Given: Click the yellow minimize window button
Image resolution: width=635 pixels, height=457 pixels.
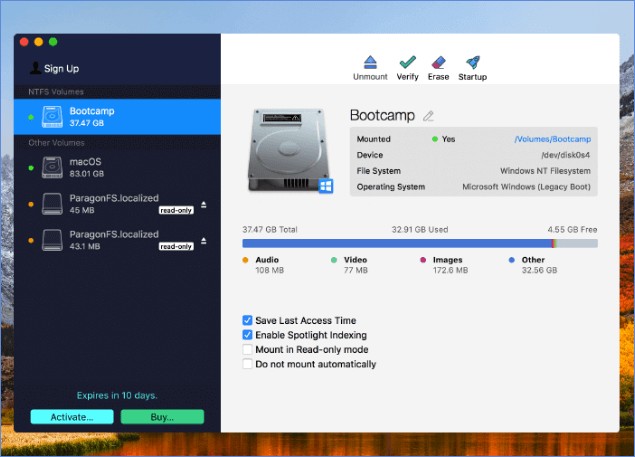Looking at the screenshot, I should 38,42.
